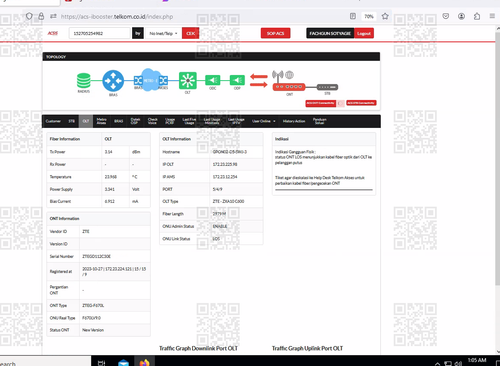Click the globe icon above ONT
The image size is (500, 366).
(289, 75)
